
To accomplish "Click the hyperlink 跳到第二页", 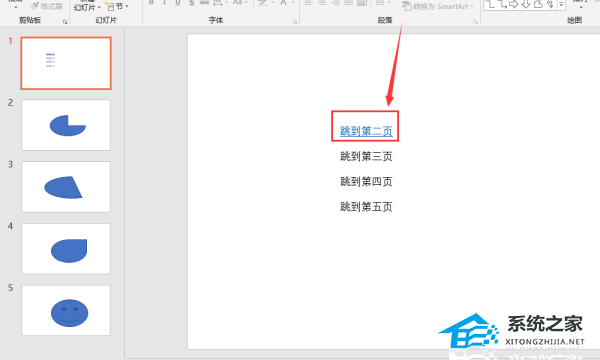I will [366, 131].
